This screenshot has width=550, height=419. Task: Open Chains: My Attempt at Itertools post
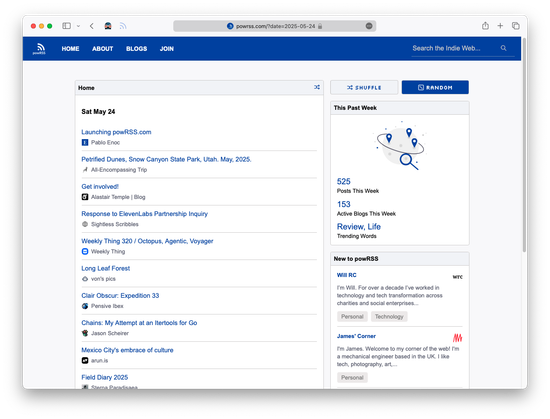click(x=139, y=323)
